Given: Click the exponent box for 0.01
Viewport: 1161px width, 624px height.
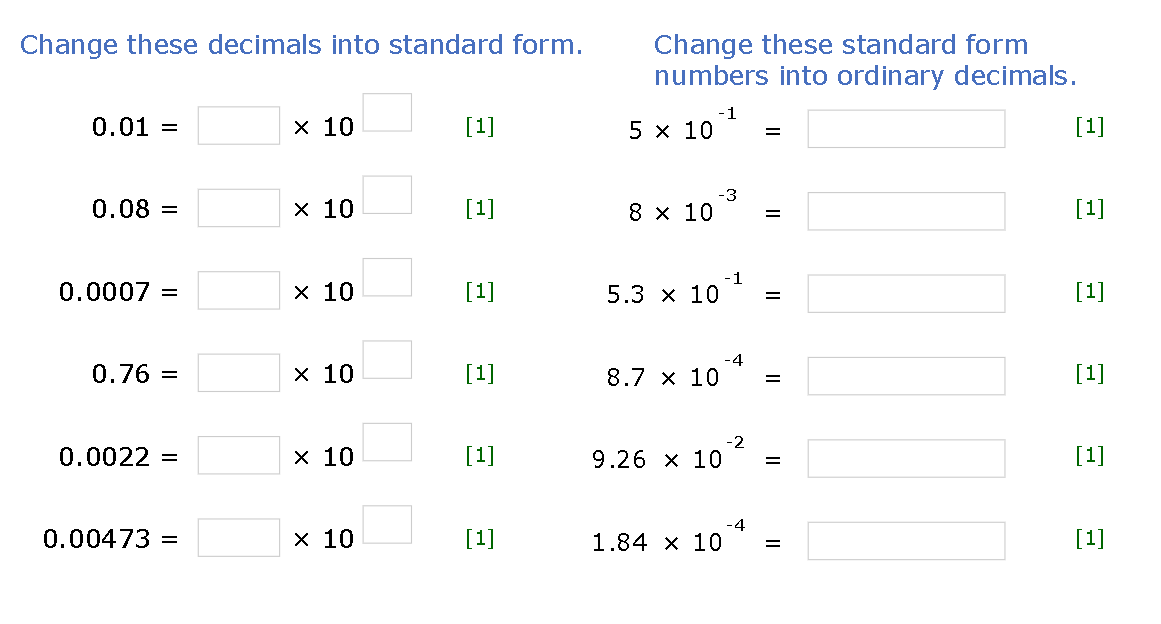Looking at the screenshot, I should tap(387, 112).
